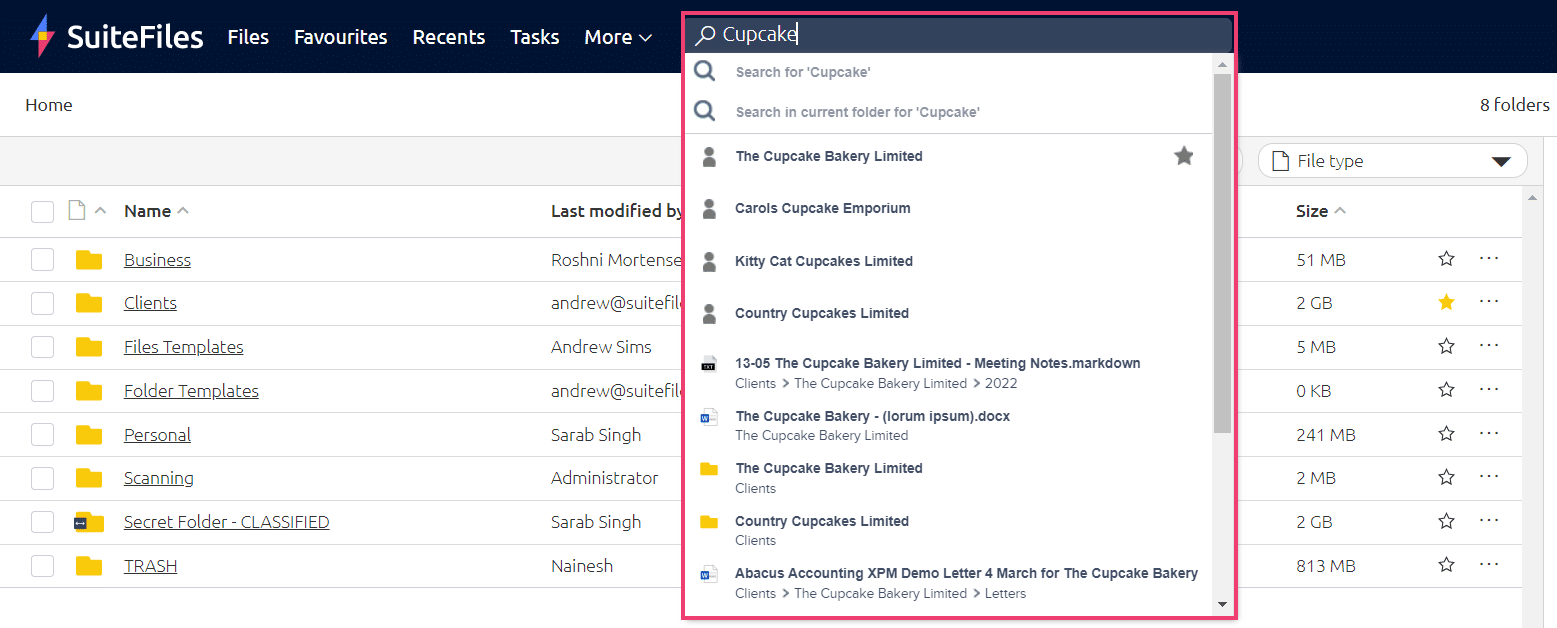Click the markdown file icon for Meeting Notes
Screen dimensions: 1557x628
(710, 364)
